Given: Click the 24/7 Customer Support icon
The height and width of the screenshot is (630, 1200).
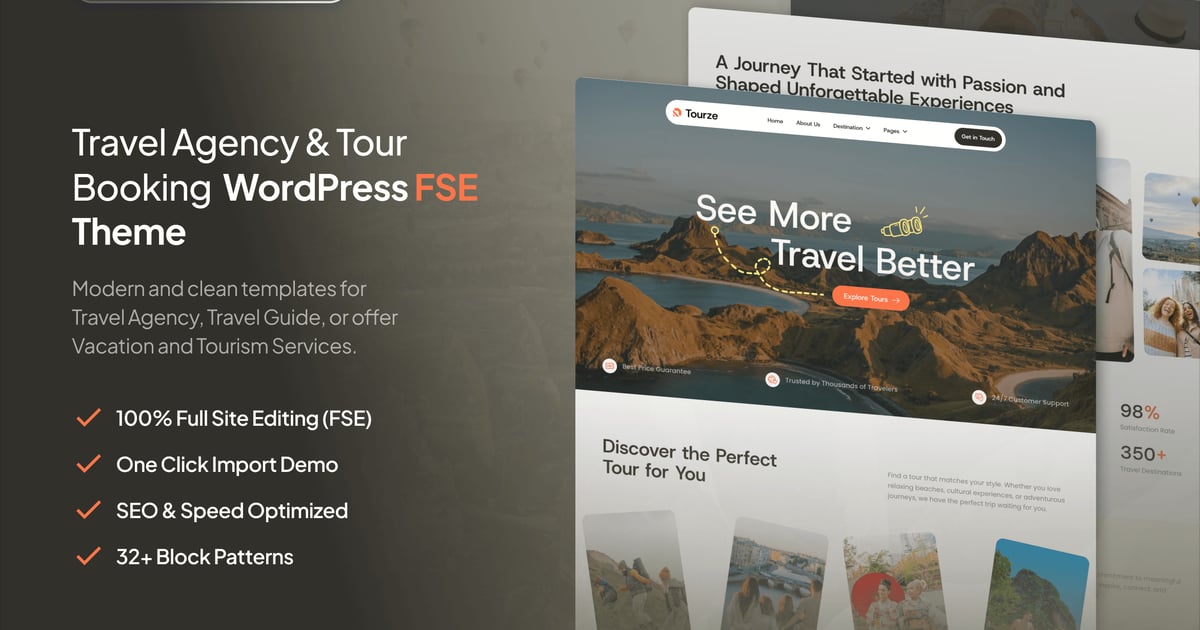Looking at the screenshot, I should pyautogui.click(x=979, y=397).
